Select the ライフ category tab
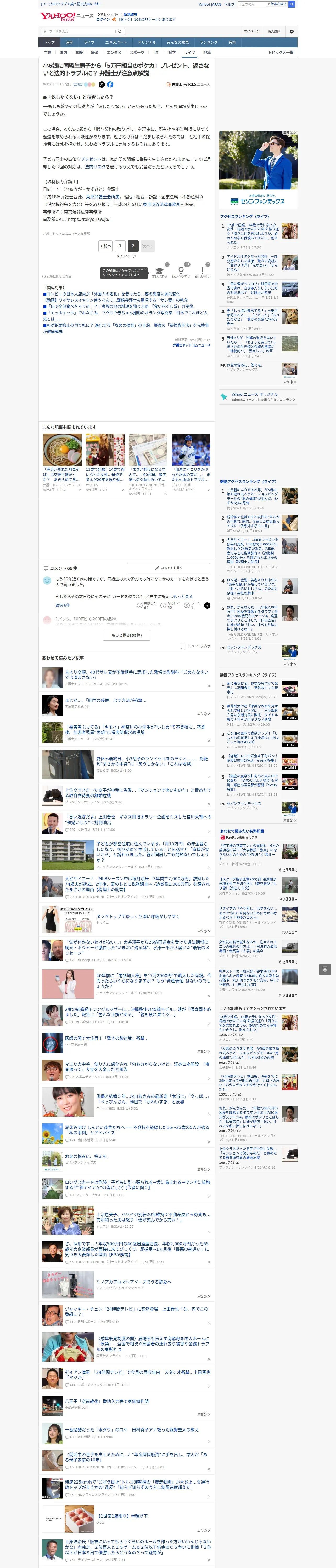336x1568 pixels. [190, 53]
